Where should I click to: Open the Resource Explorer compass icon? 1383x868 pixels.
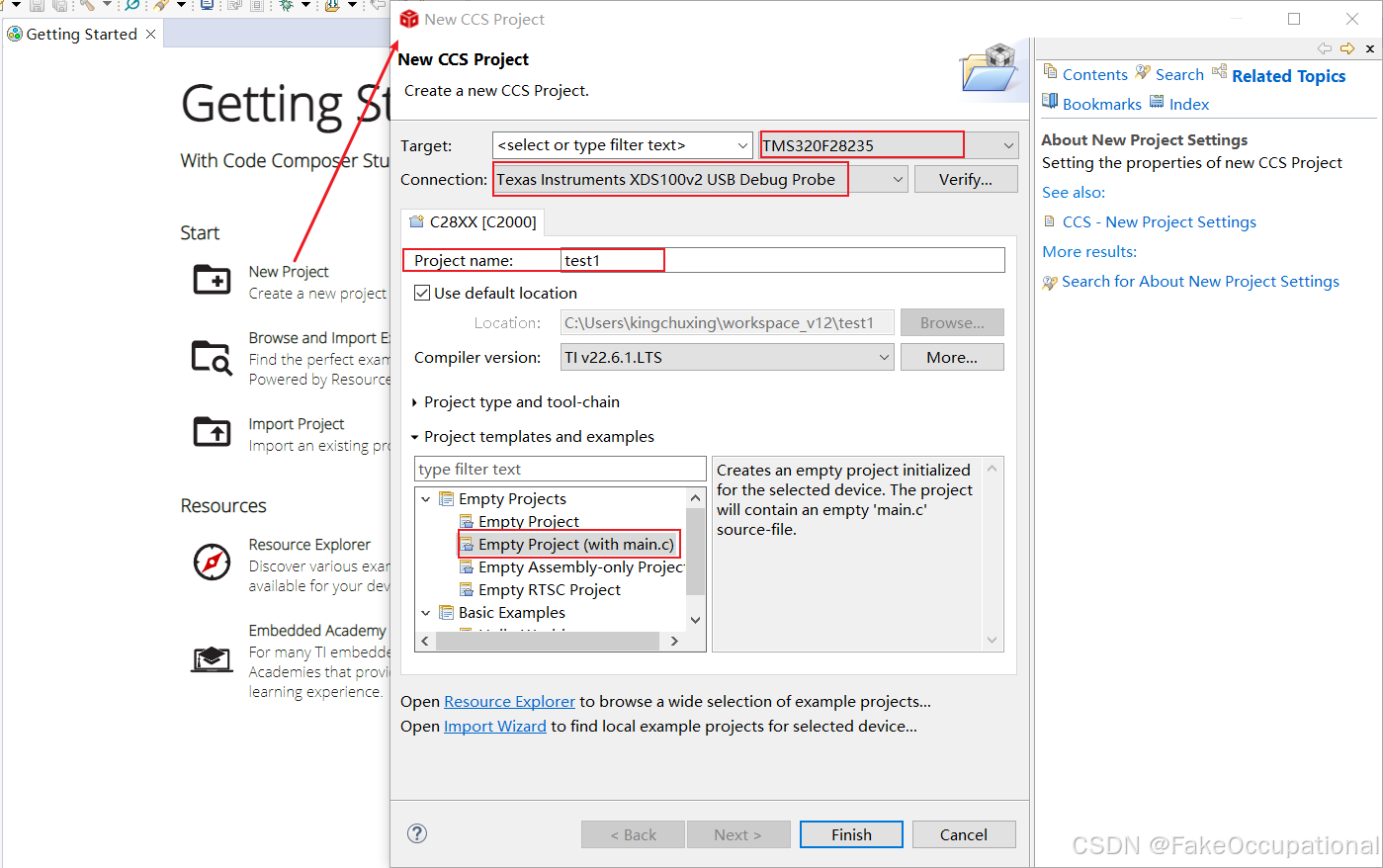point(212,562)
